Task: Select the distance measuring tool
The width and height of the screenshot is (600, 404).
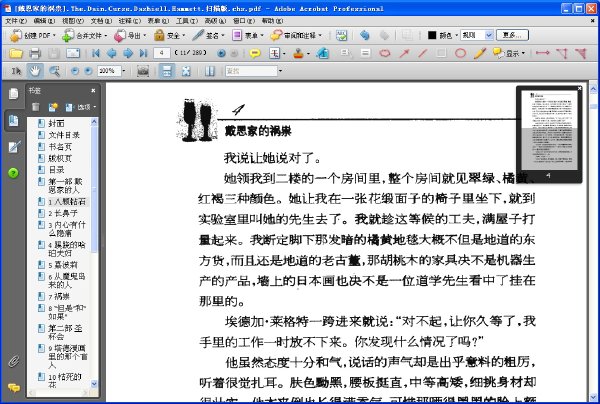Action: (542, 53)
